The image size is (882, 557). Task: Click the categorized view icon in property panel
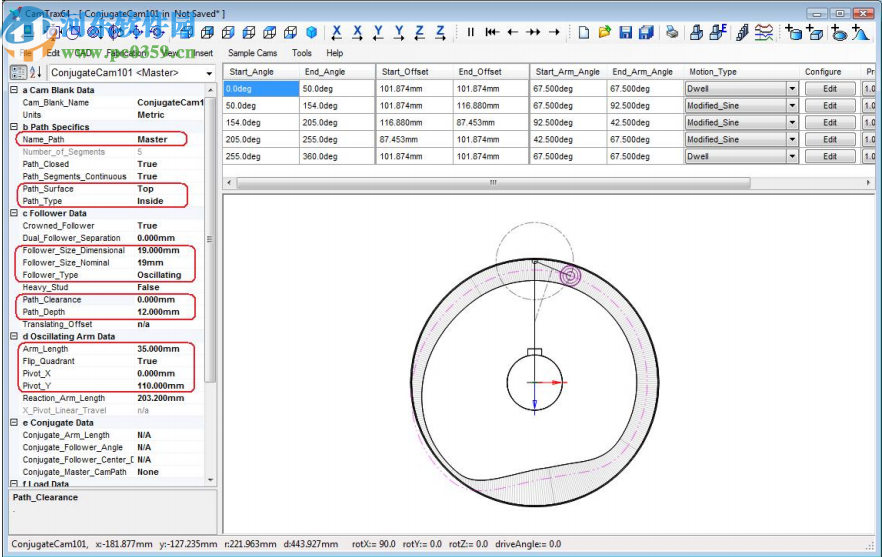coord(17,73)
